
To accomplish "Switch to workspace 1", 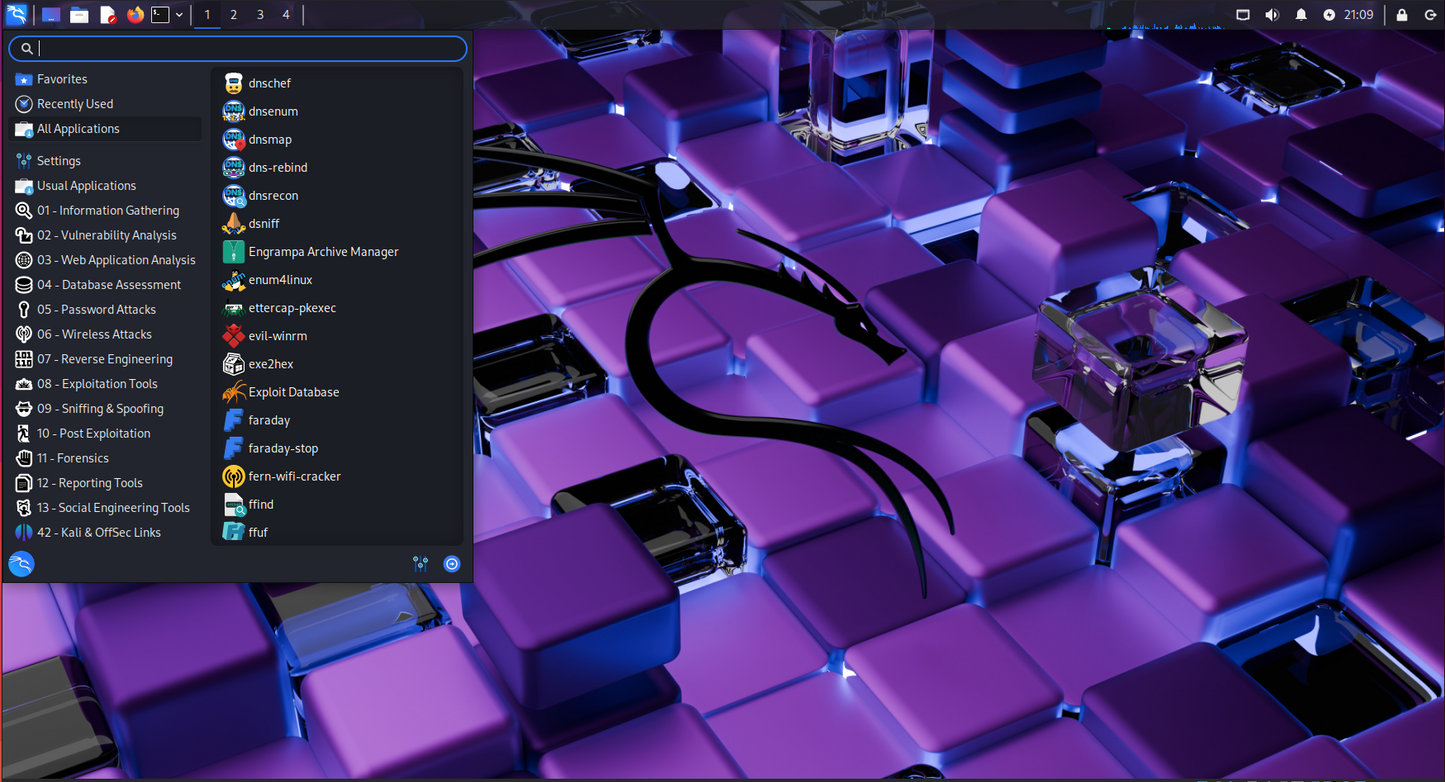I will (207, 15).
